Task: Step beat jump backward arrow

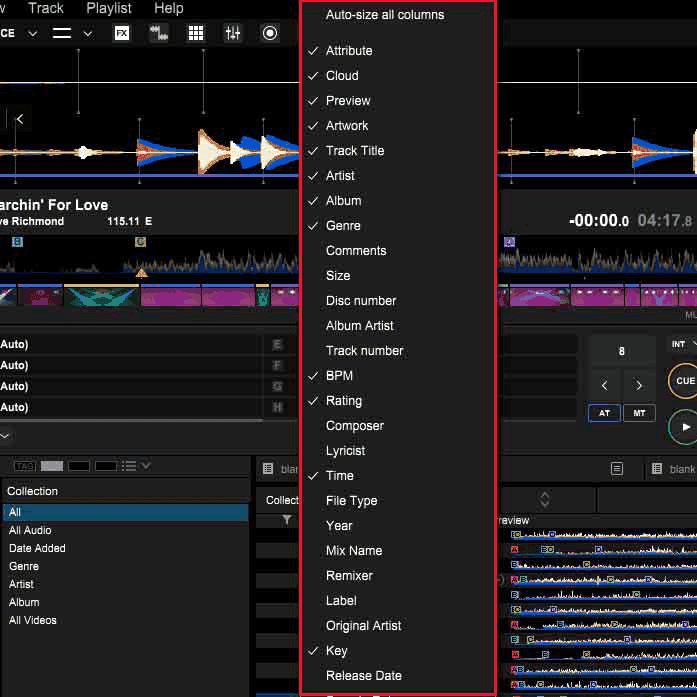Action: coord(605,385)
